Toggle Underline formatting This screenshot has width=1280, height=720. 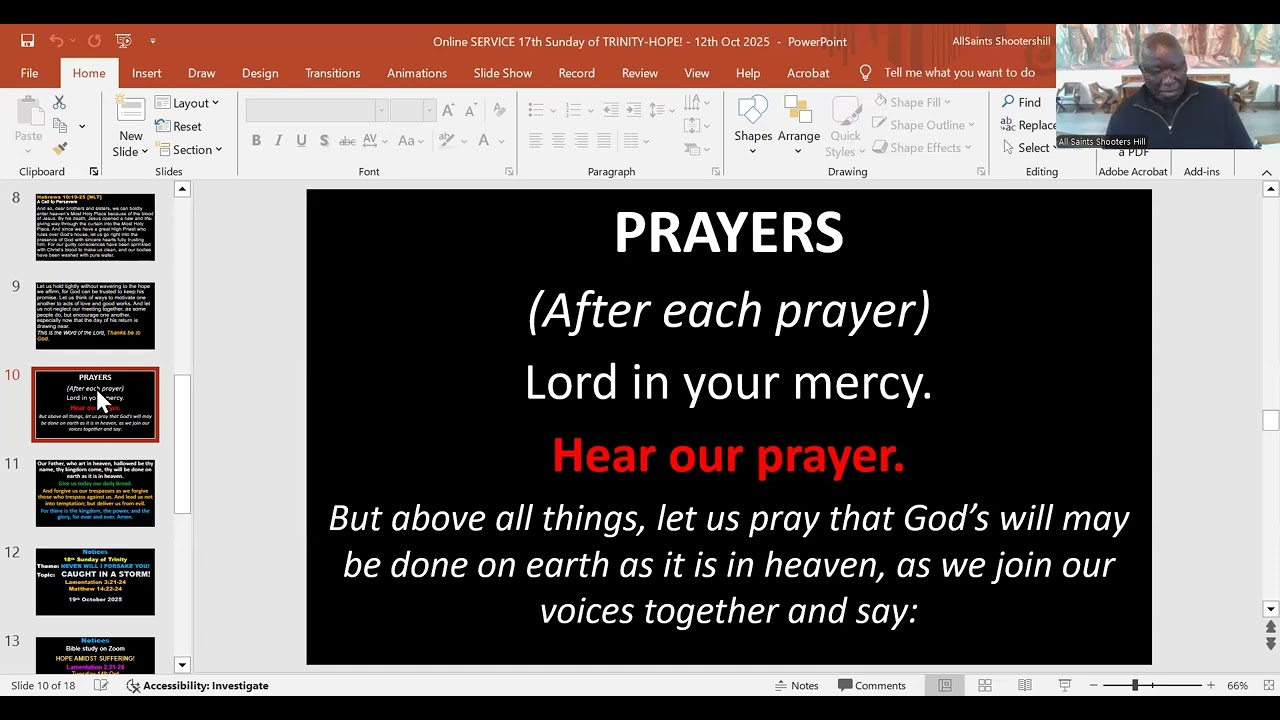[301, 141]
